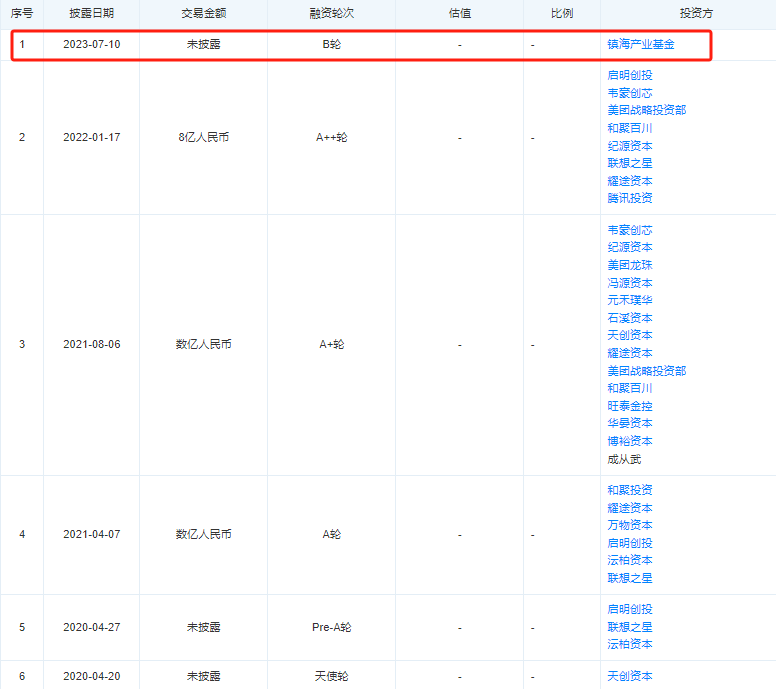Open the 万物资本 investor link

[x=630, y=526]
